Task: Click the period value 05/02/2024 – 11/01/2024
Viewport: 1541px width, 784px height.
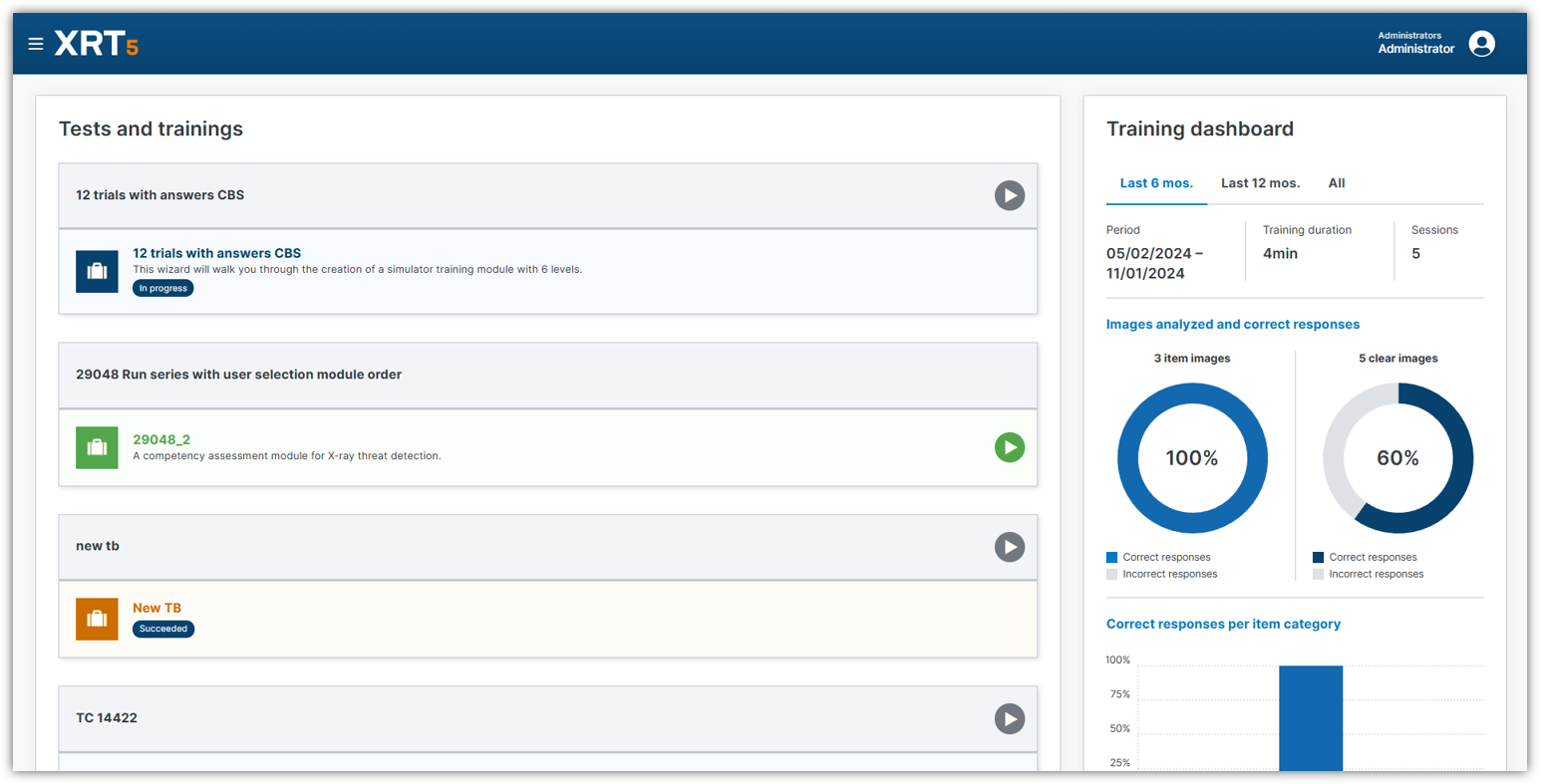Action: coord(1154,263)
